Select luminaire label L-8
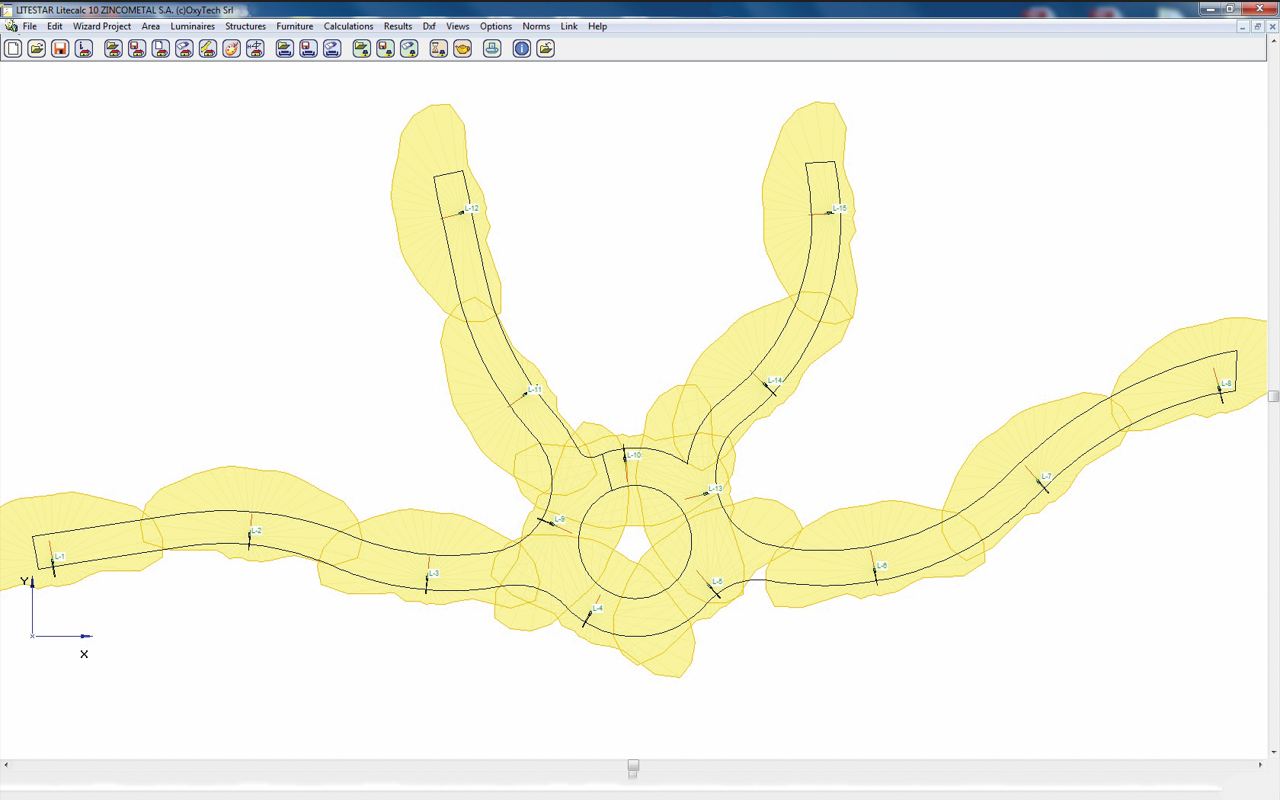Screen dimensions: 1280x800 [1227, 384]
